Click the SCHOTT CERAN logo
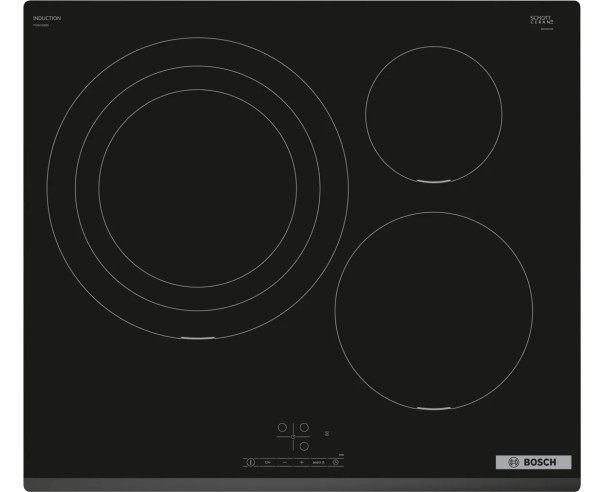 [542, 20]
